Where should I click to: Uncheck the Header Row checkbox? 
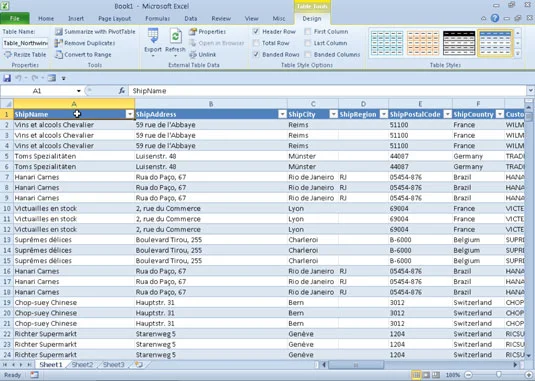pyautogui.click(x=256, y=32)
